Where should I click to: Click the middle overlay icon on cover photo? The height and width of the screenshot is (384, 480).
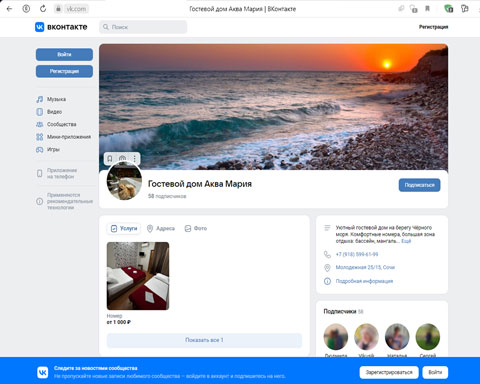(122, 158)
